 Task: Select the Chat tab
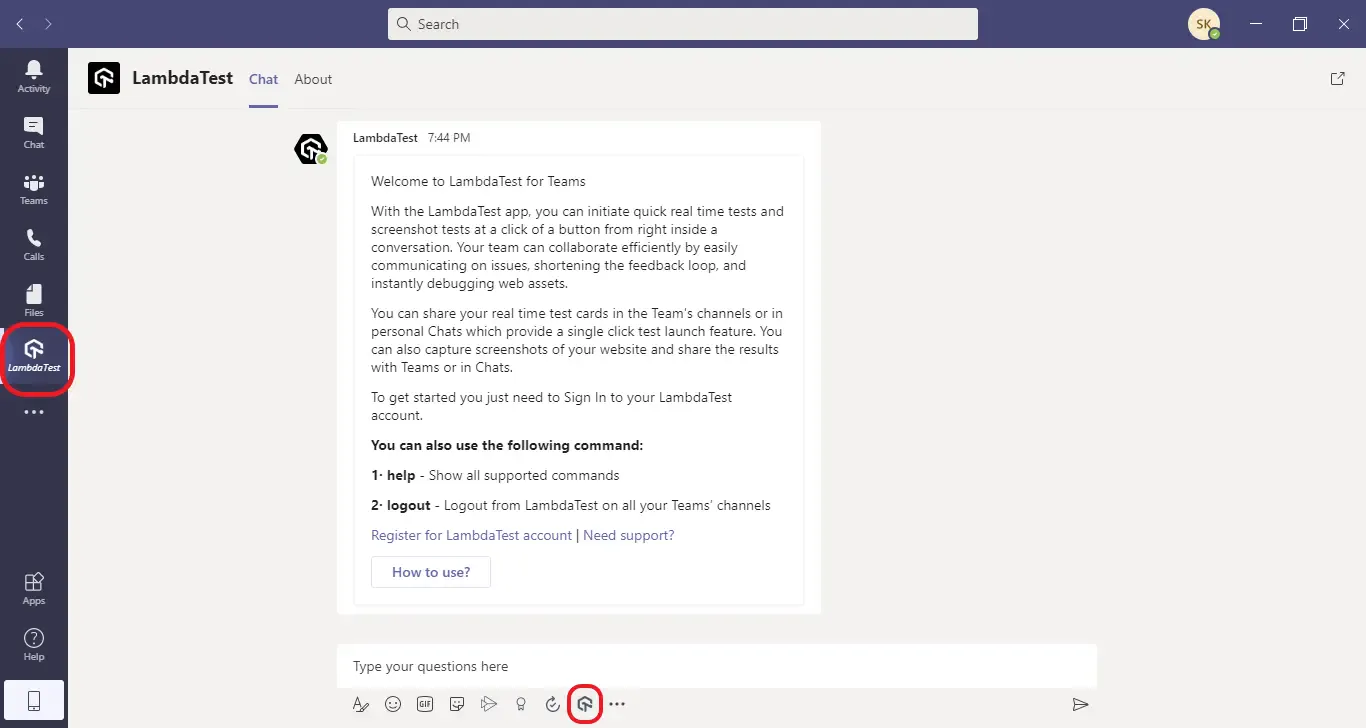tap(263, 79)
